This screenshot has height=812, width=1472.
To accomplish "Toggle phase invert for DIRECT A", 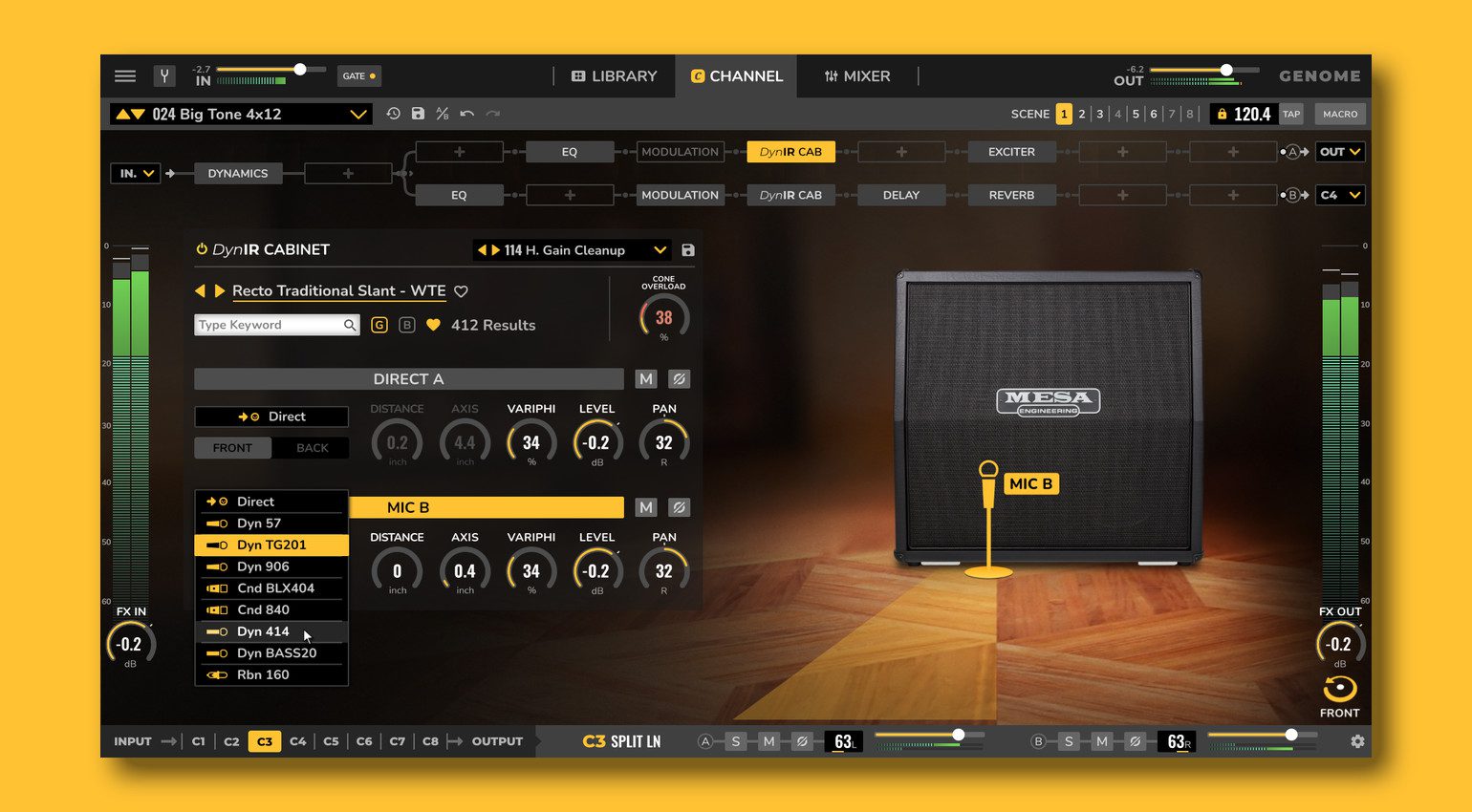I will (679, 379).
